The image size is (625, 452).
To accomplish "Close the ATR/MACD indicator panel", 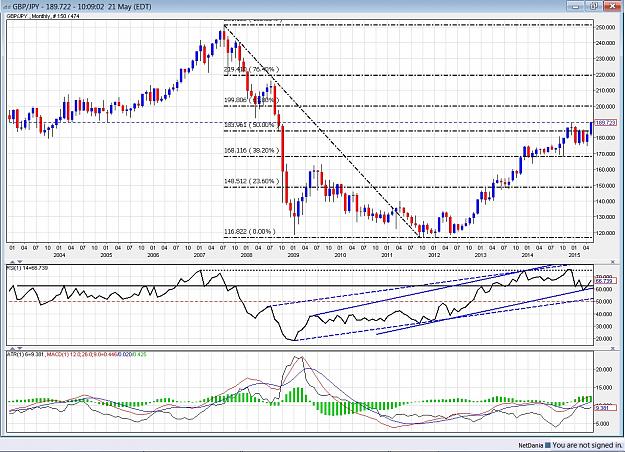I will click(613, 348).
